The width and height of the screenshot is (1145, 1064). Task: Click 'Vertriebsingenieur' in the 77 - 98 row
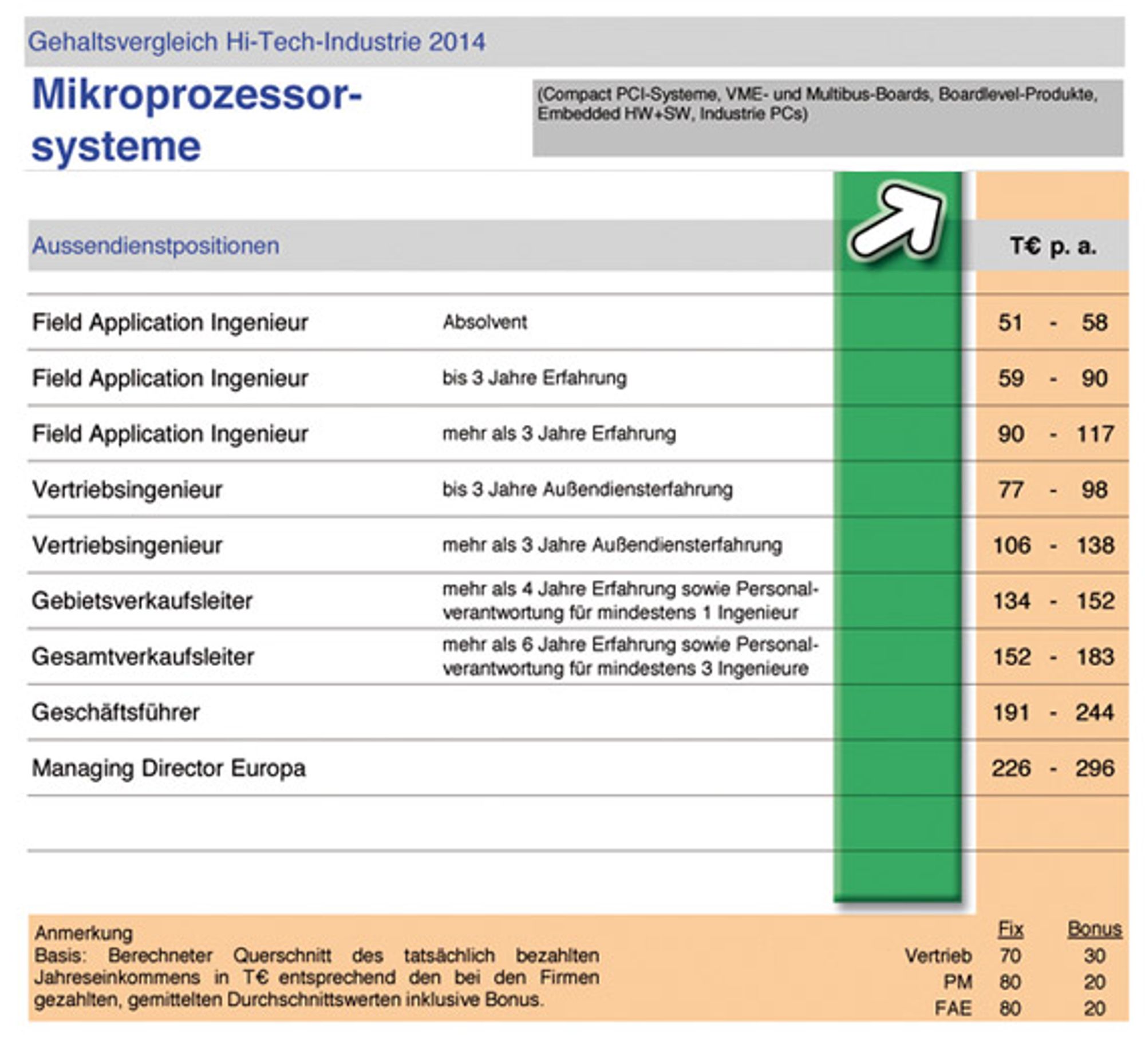coord(127,490)
